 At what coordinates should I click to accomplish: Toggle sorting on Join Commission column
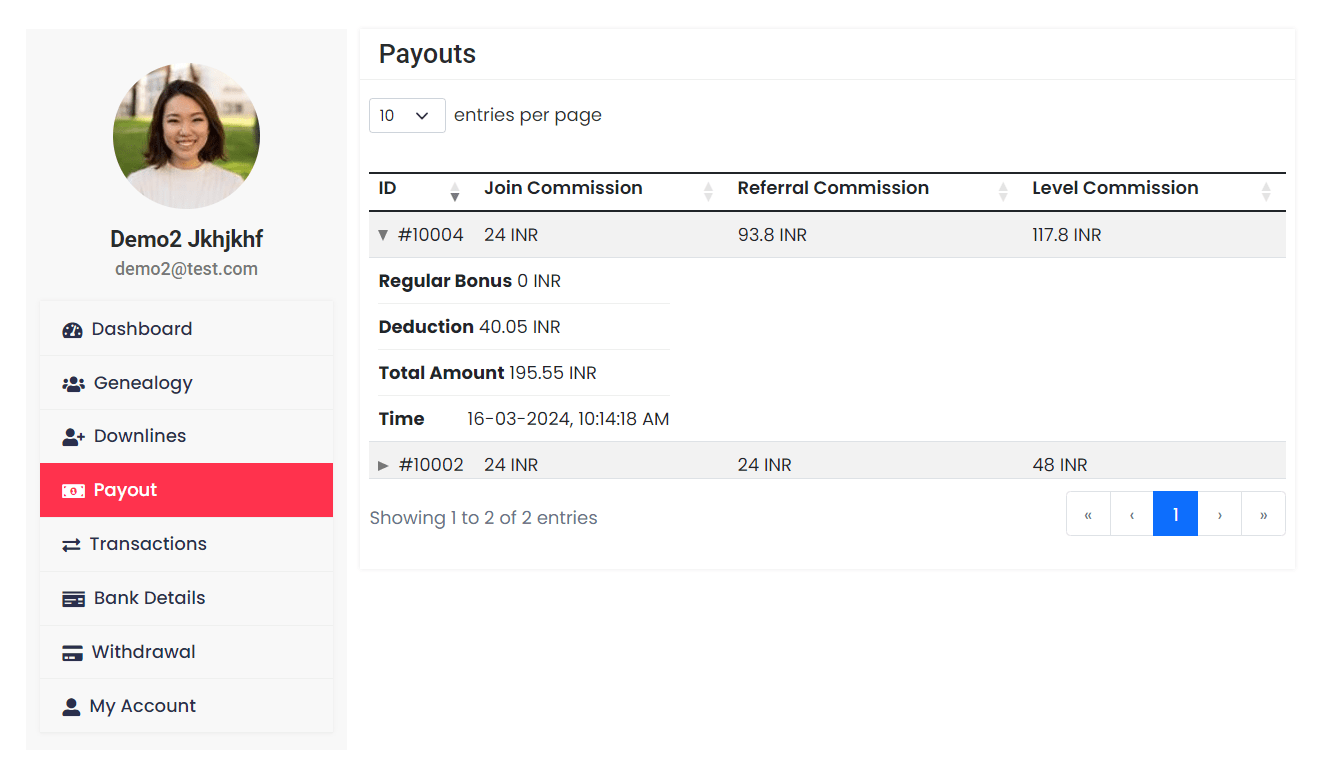tap(709, 191)
